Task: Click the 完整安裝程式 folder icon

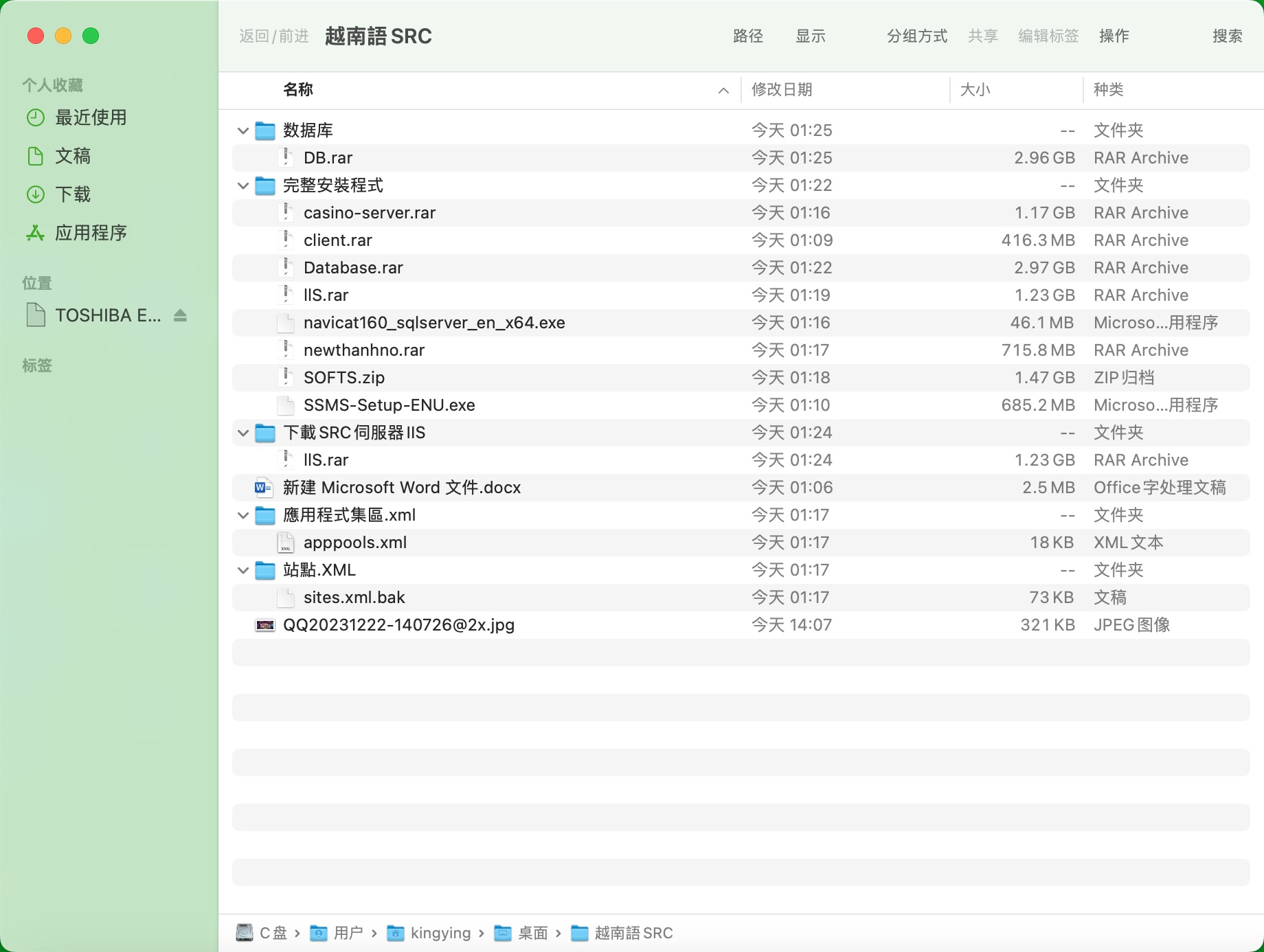Action: (x=265, y=185)
